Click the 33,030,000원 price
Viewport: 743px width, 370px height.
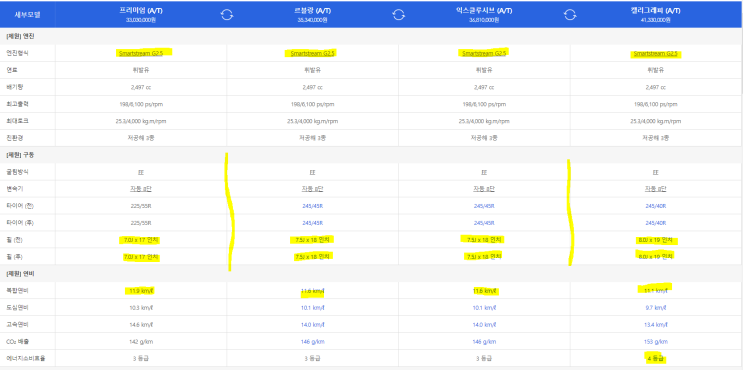[x=141, y=20]
